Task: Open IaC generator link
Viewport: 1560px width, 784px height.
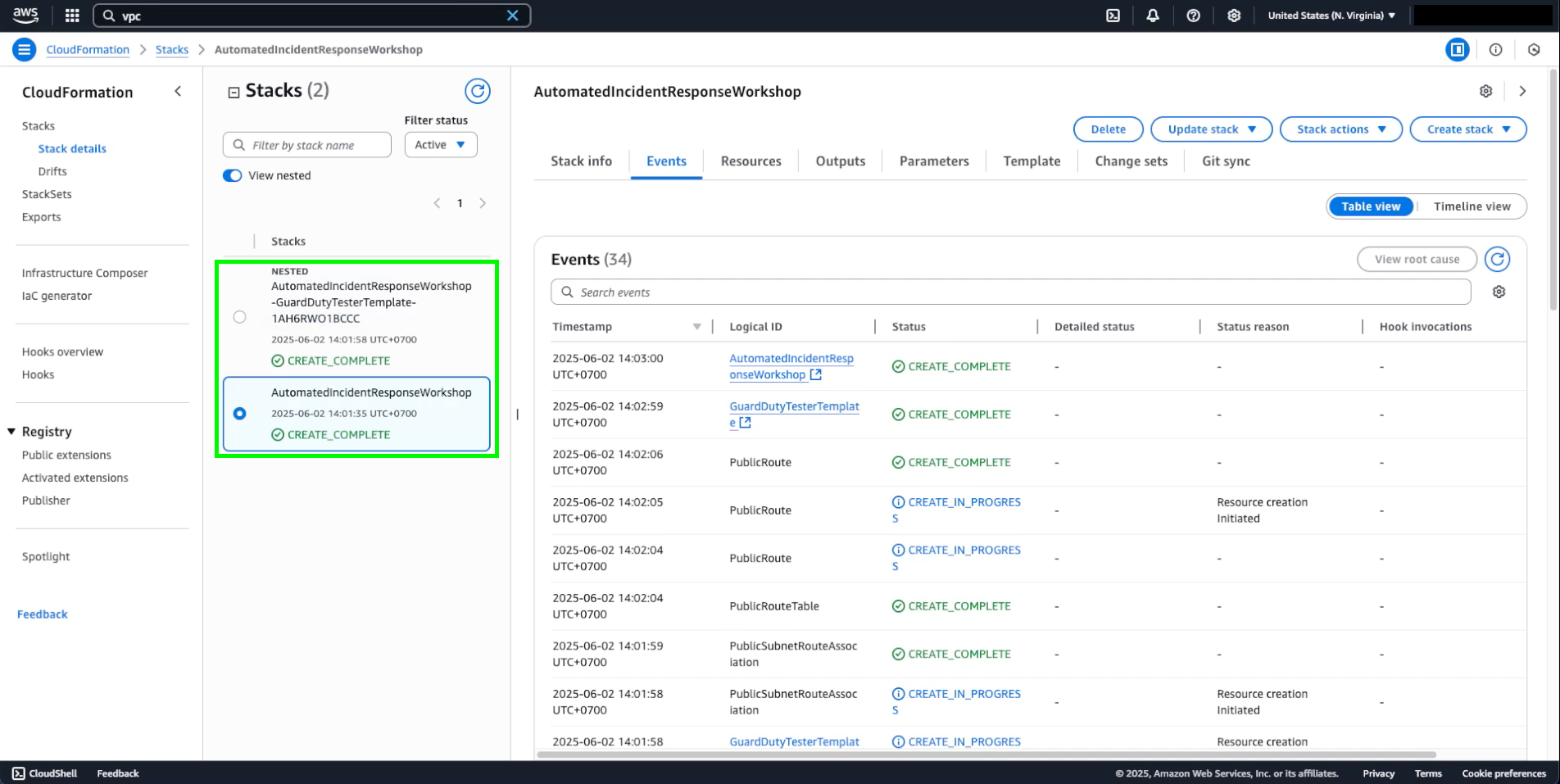Action: click(57, 296)
